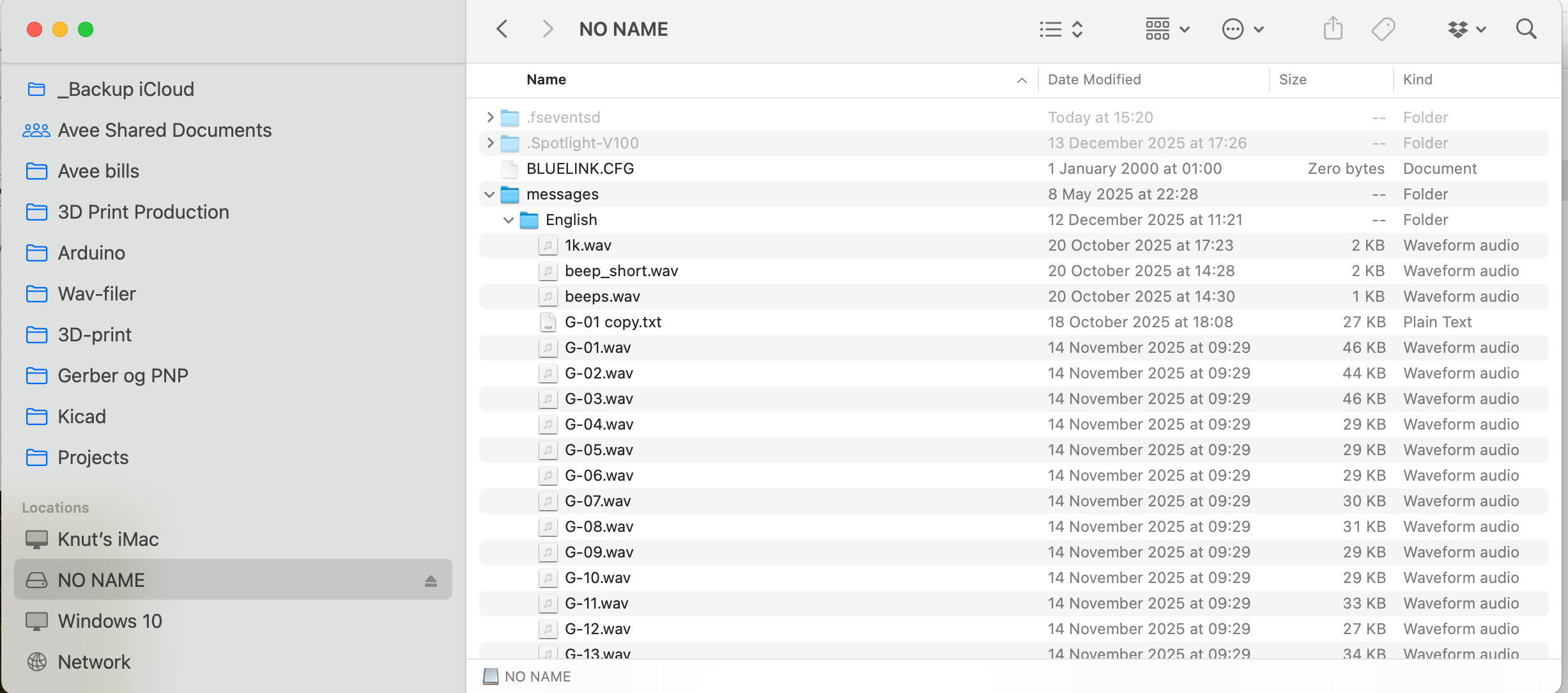This screenshot has width=1568, height=693.
Task: Open the More actions ellipsis menu
Action: (1241, 29)
